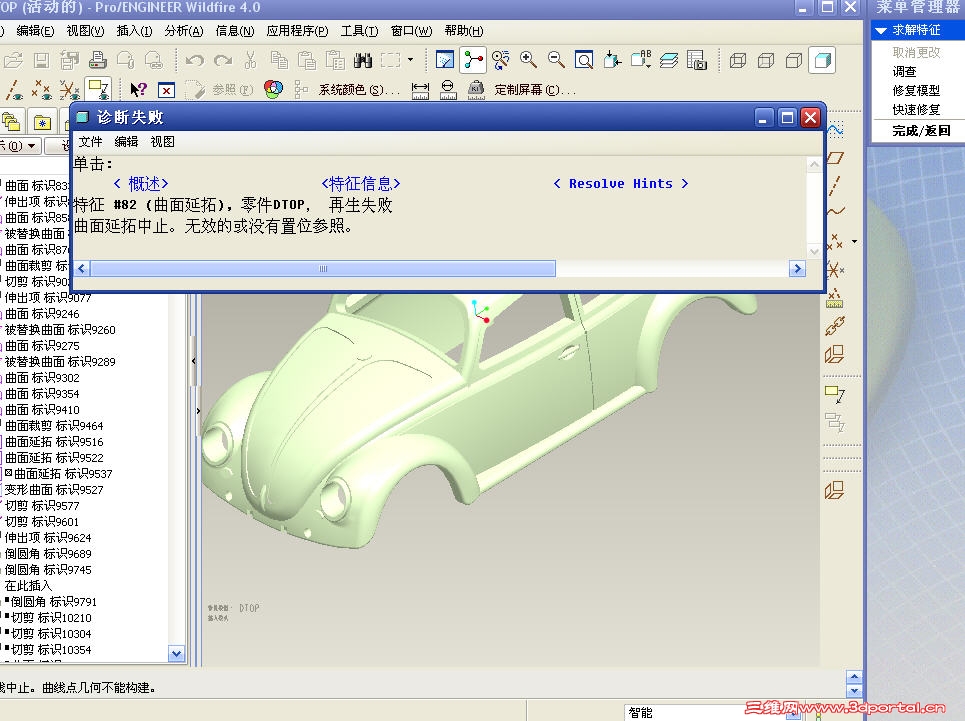Click the 定制屏幕(C)... button
Viewport: 965px width, 721px height.
pyautogui.click(x=535, y=90)
